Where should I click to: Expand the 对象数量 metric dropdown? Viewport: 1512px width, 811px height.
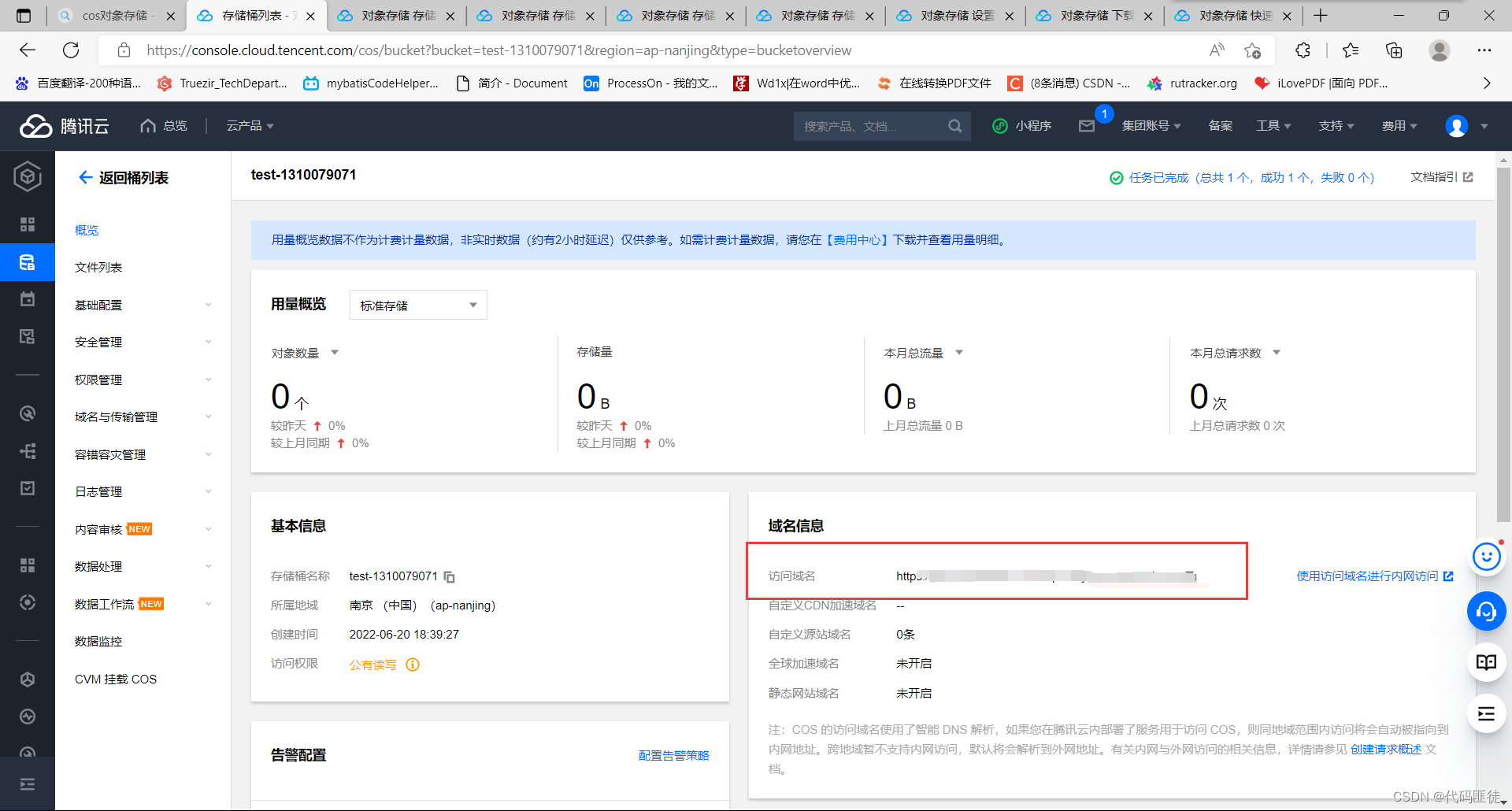[x=335, y=353]
